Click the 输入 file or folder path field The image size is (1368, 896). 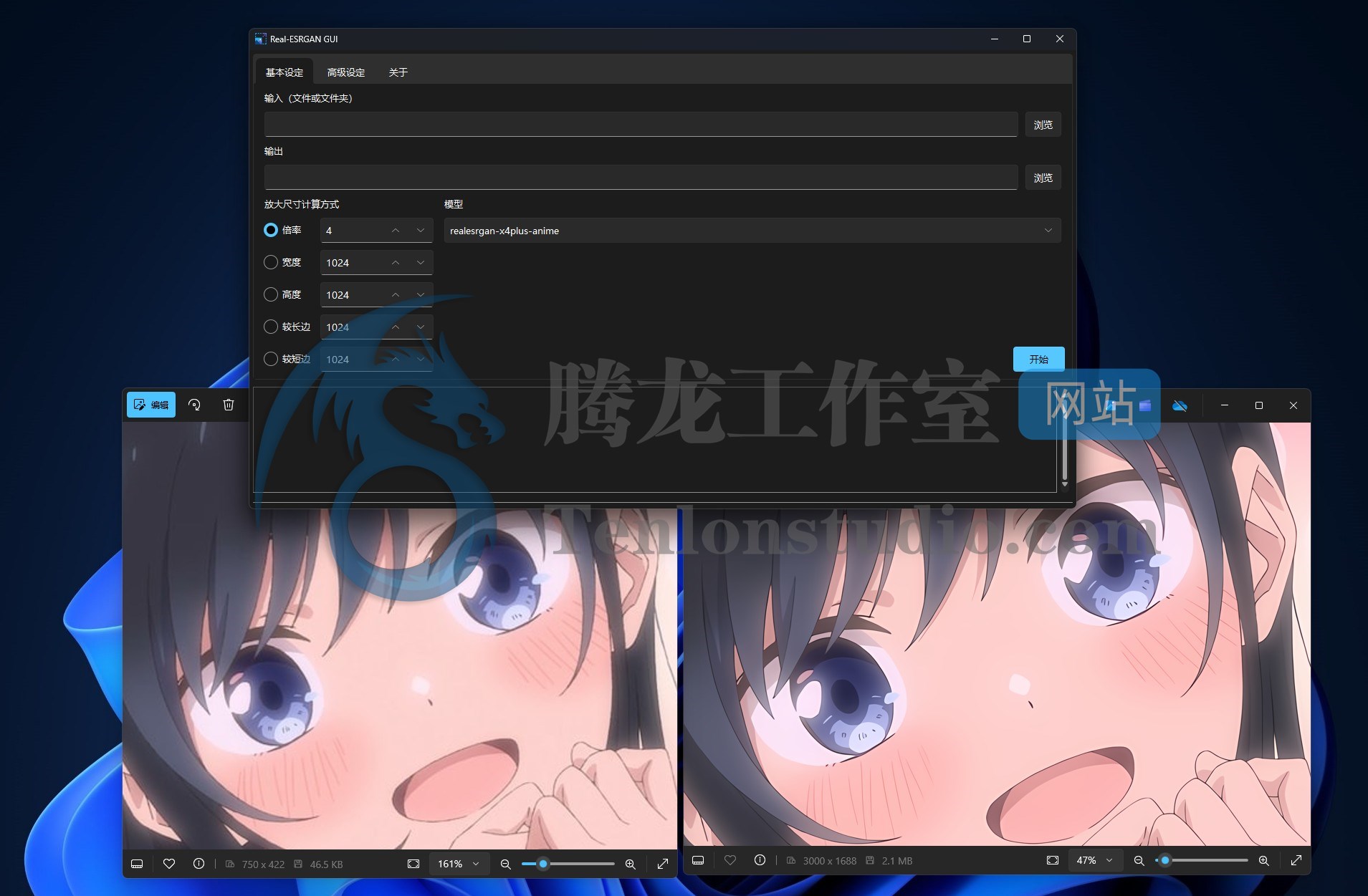point(641,125)
